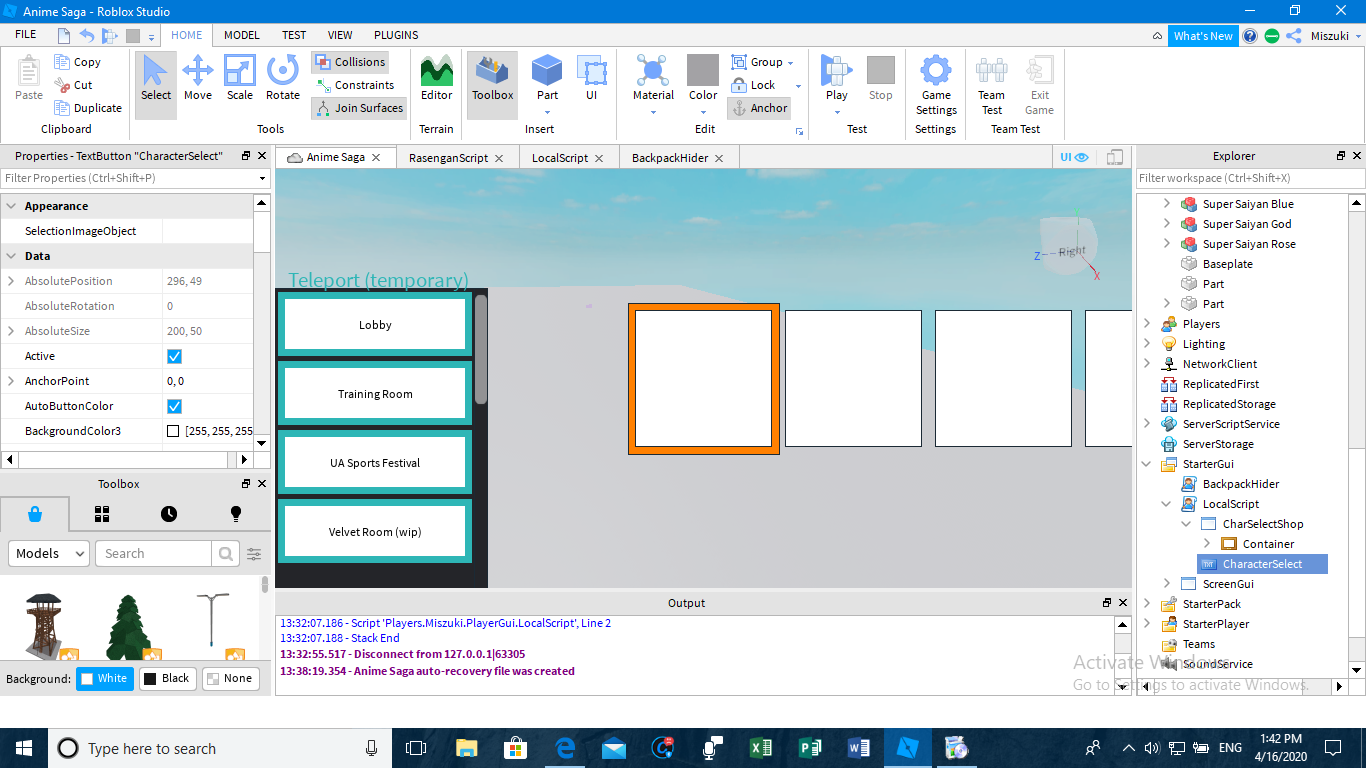Open the Terrain Editor

pyautogui.click(x=436, y=79)
